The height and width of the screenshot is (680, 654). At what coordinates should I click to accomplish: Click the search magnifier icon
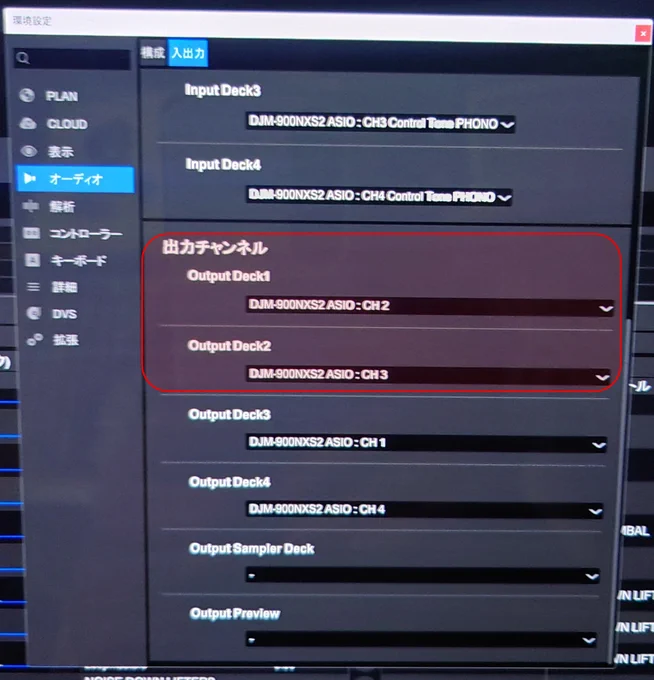pyautogui.click(x=23, y=58)
